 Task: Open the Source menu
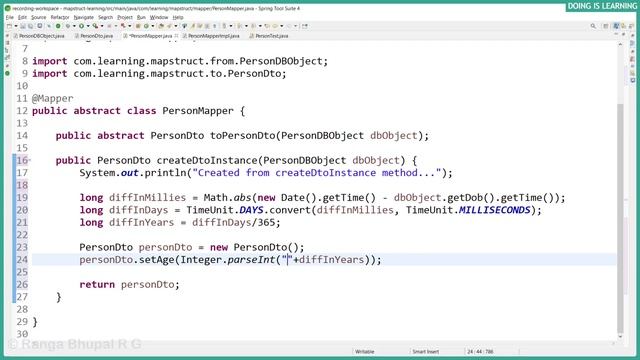(x=38, y=17)
